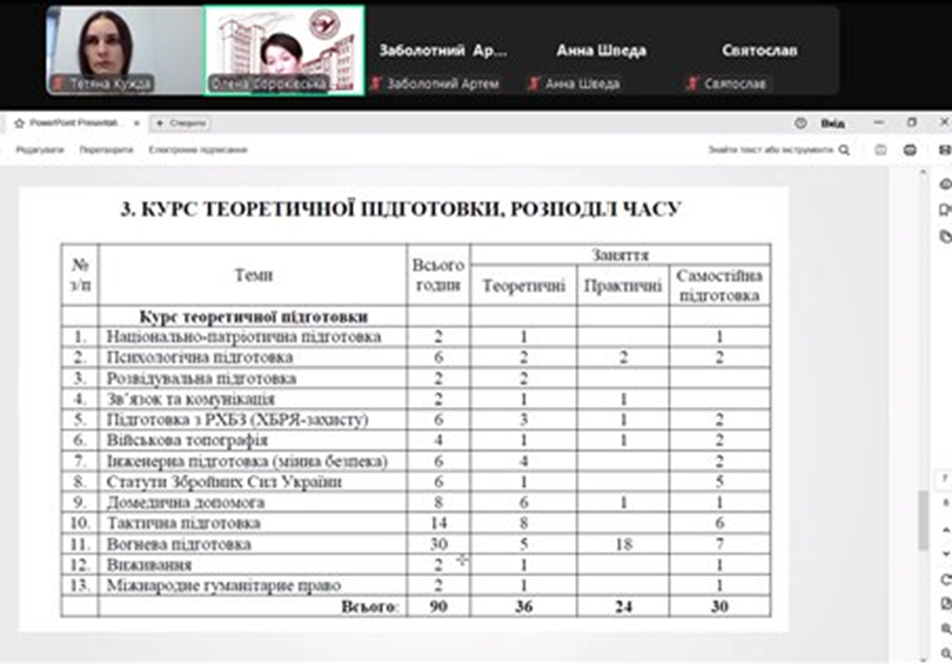Select Анна Шведа participant tile
The height and width of the screenshot is (664, 952).
(x=602, y=50)
